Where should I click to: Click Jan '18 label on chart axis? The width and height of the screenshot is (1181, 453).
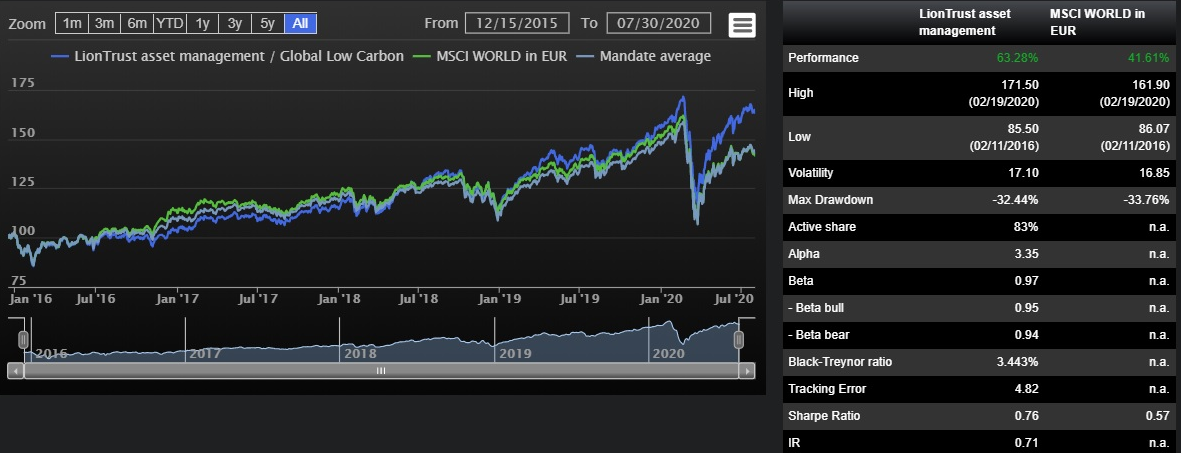click(x=339, y=299)
